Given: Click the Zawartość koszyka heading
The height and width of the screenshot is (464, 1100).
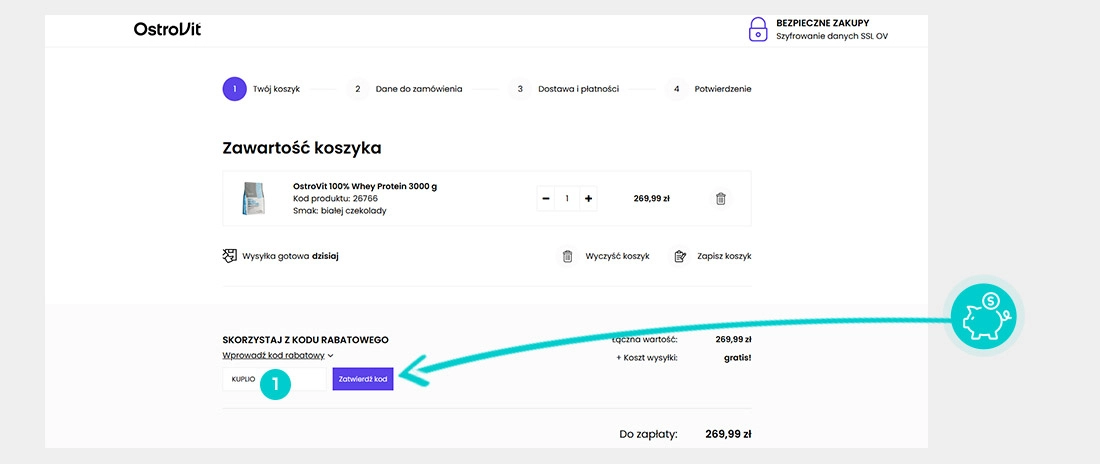Looking at the screenshot, I should click(x=302, y=148).
